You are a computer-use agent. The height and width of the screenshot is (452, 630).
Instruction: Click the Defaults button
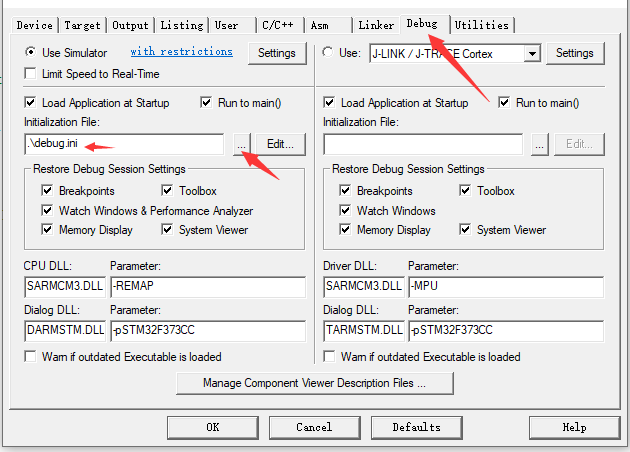coord(417,427)
